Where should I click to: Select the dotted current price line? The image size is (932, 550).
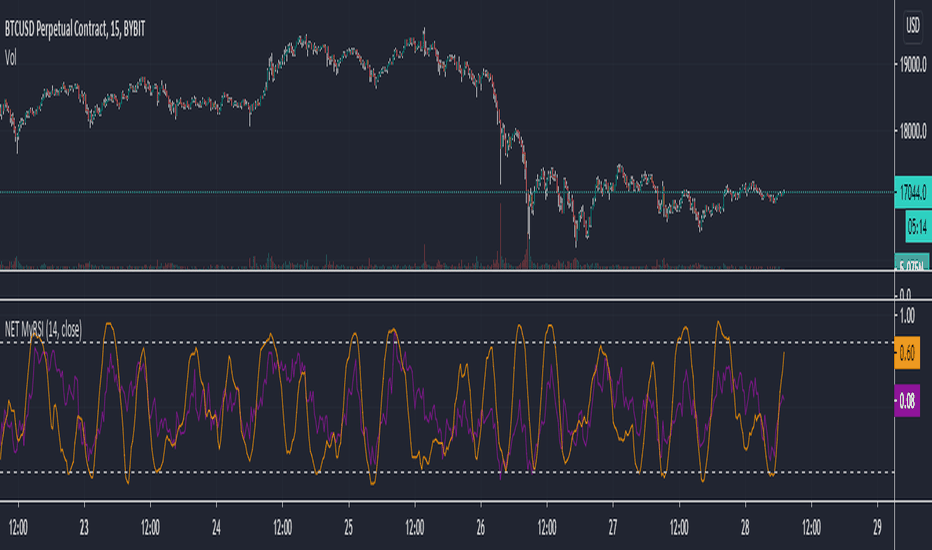pos(447,192)
